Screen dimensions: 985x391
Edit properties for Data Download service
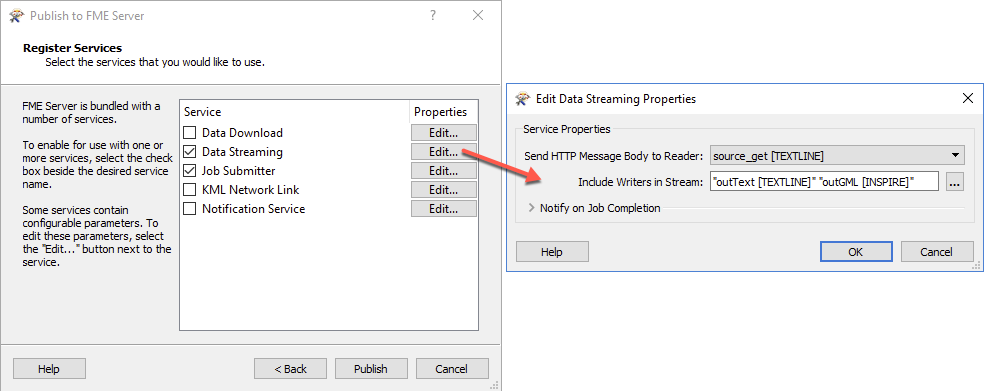444,133
